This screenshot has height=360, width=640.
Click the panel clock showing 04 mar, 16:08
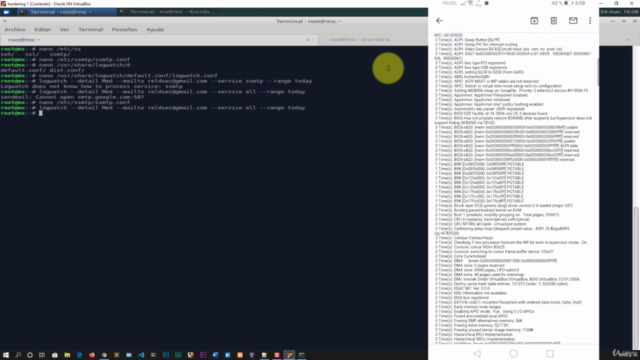point(619,12)
